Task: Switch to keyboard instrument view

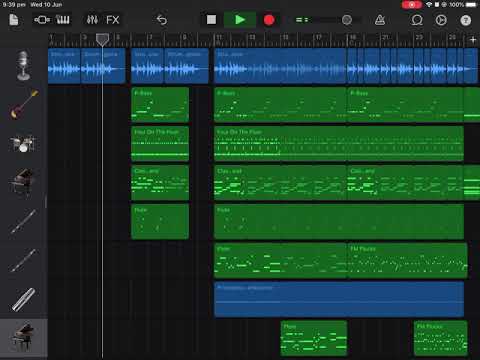Action: point(63,20)
